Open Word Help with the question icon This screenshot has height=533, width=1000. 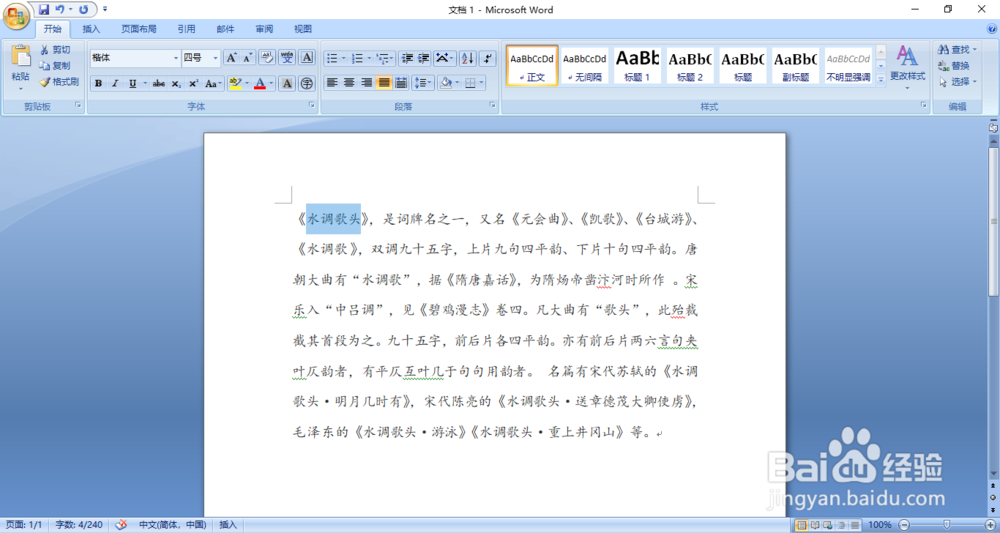click(992, 29)
